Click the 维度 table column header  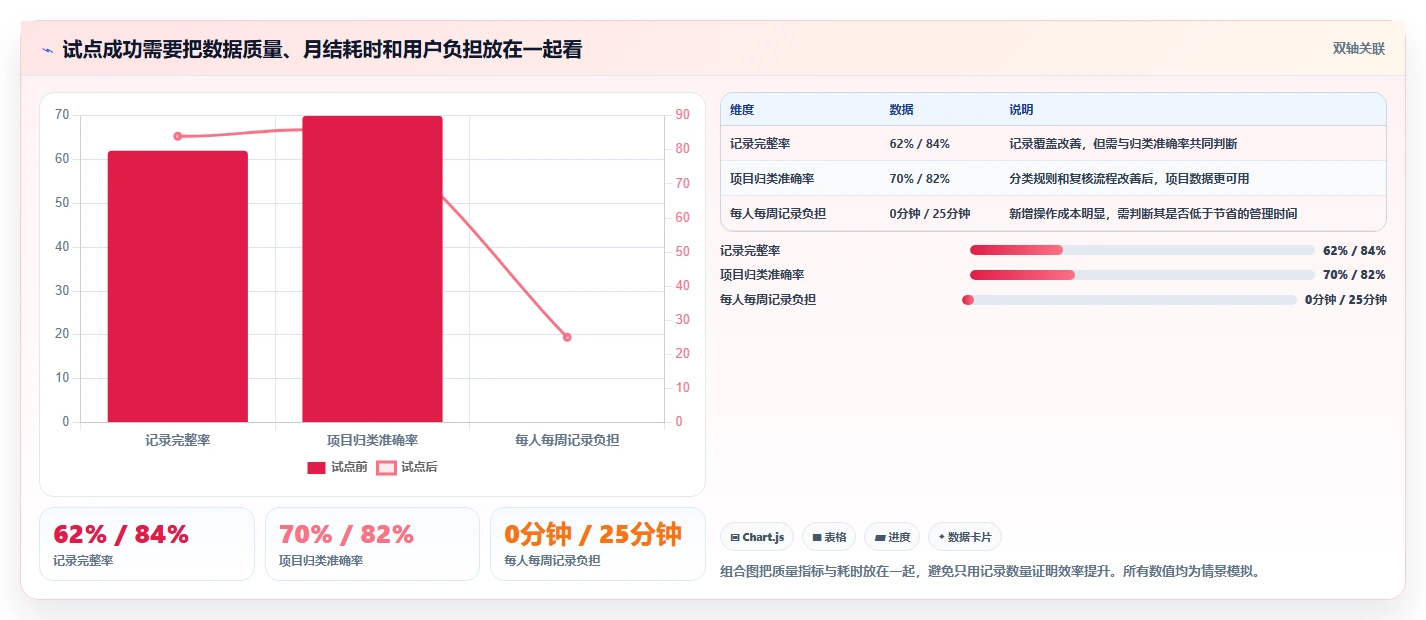[x=742, y=110]
